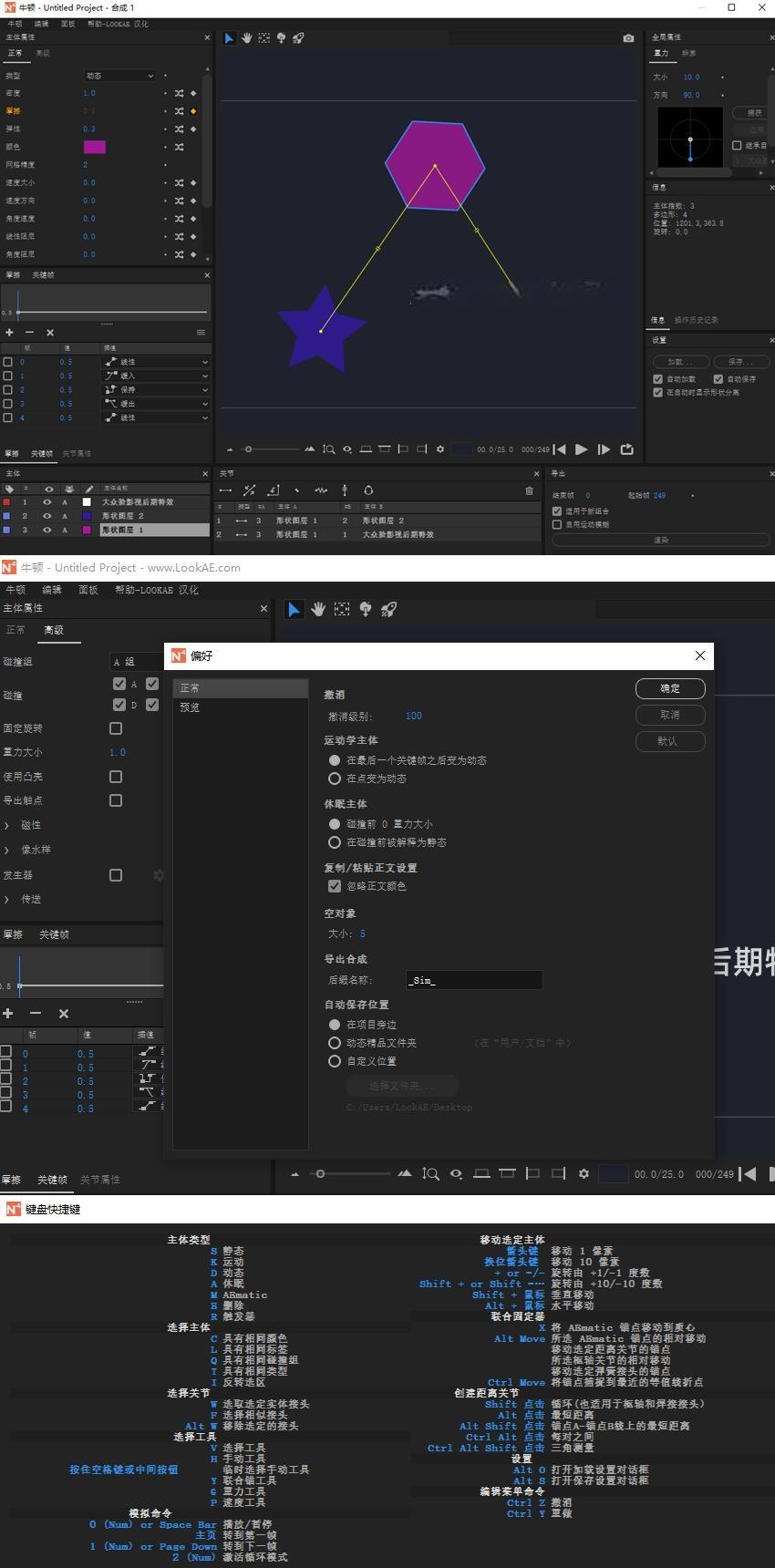Switch to the 高级 tab in the top window
Viewport: 775px width, 1568px height.
tap(43, 54)
